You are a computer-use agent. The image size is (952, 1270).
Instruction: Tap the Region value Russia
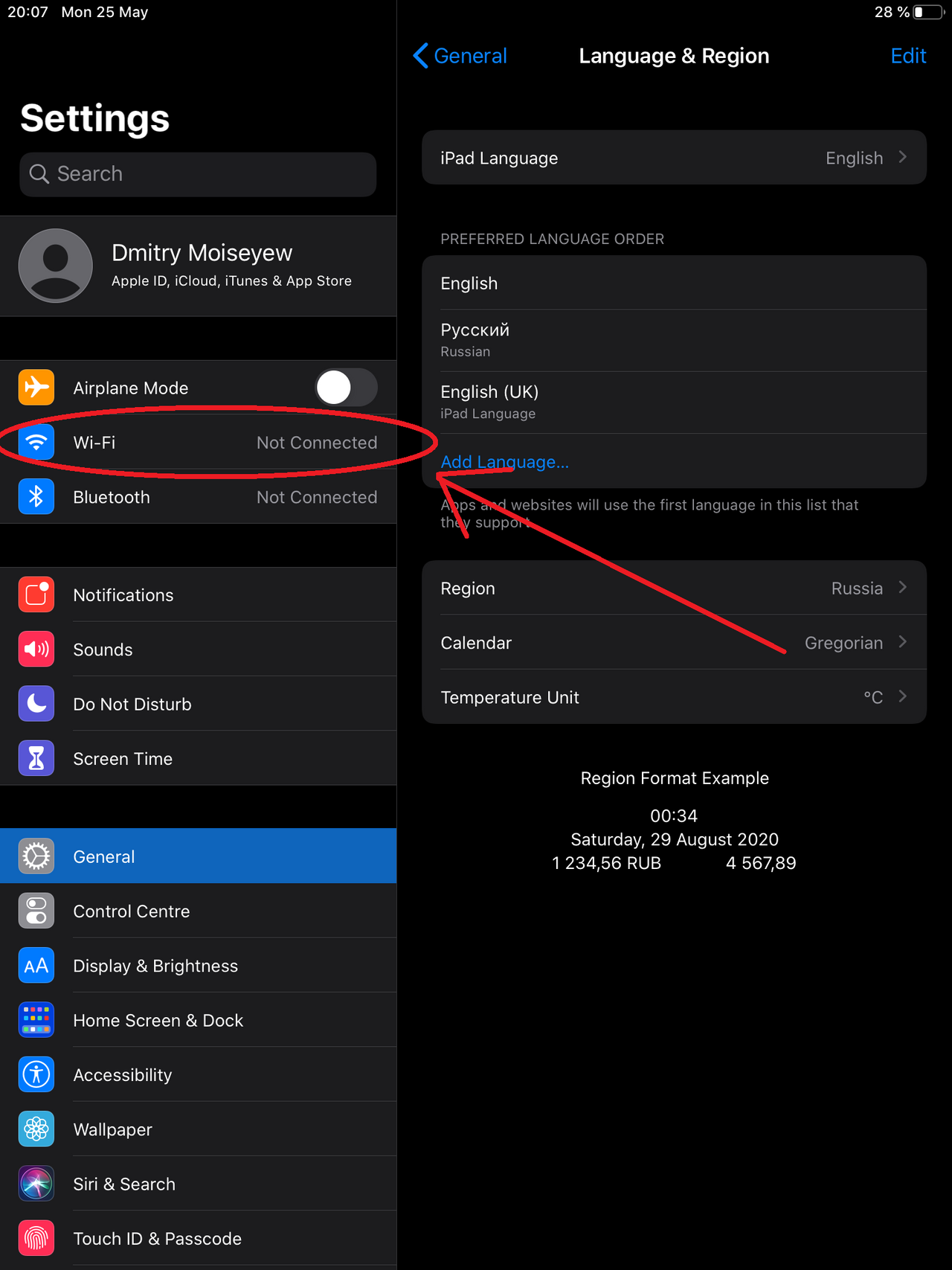(857, 588)
